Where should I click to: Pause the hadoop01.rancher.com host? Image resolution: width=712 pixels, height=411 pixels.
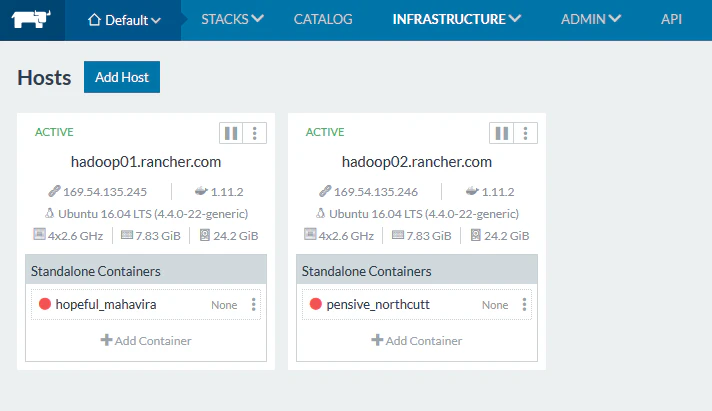(x=231, y=133)
